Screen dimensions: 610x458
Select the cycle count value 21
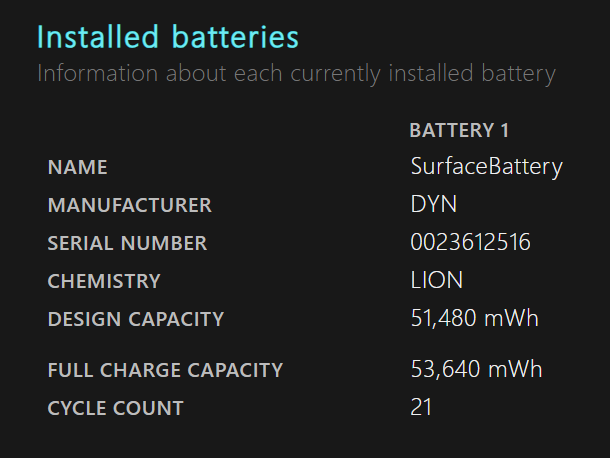[x=421, y=407]
